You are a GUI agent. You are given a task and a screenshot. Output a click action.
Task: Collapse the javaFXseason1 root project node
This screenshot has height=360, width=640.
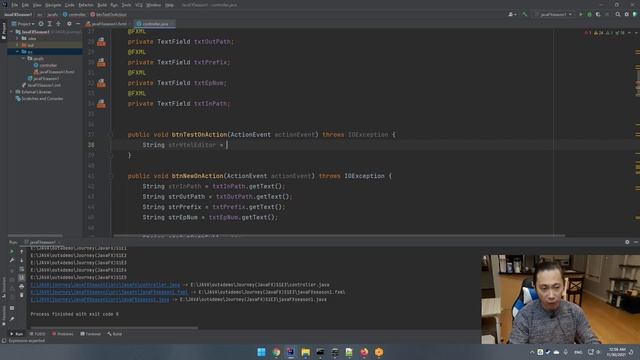(x=11, y=31)
